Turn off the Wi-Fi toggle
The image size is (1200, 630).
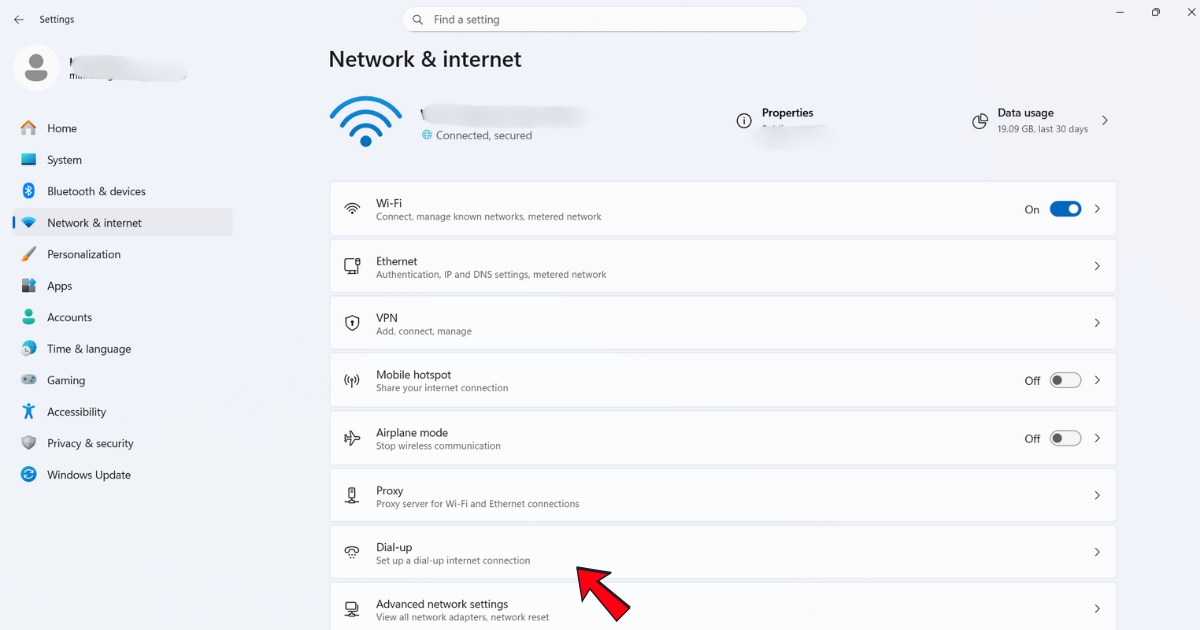[x=1065, y=209]
